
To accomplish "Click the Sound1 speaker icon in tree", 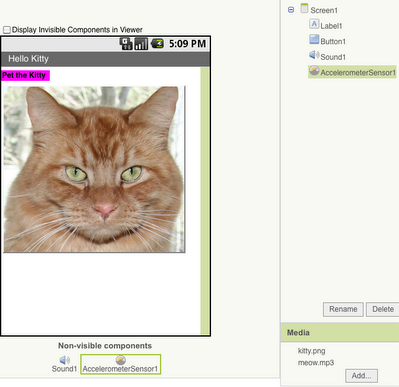I will tap(314, 55).
